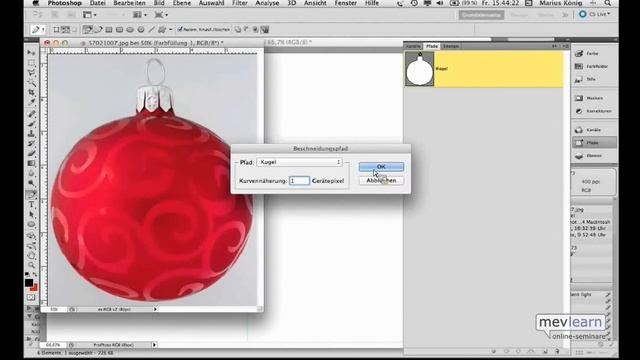Select the Eyedropper tool

(x=31, y=102)
